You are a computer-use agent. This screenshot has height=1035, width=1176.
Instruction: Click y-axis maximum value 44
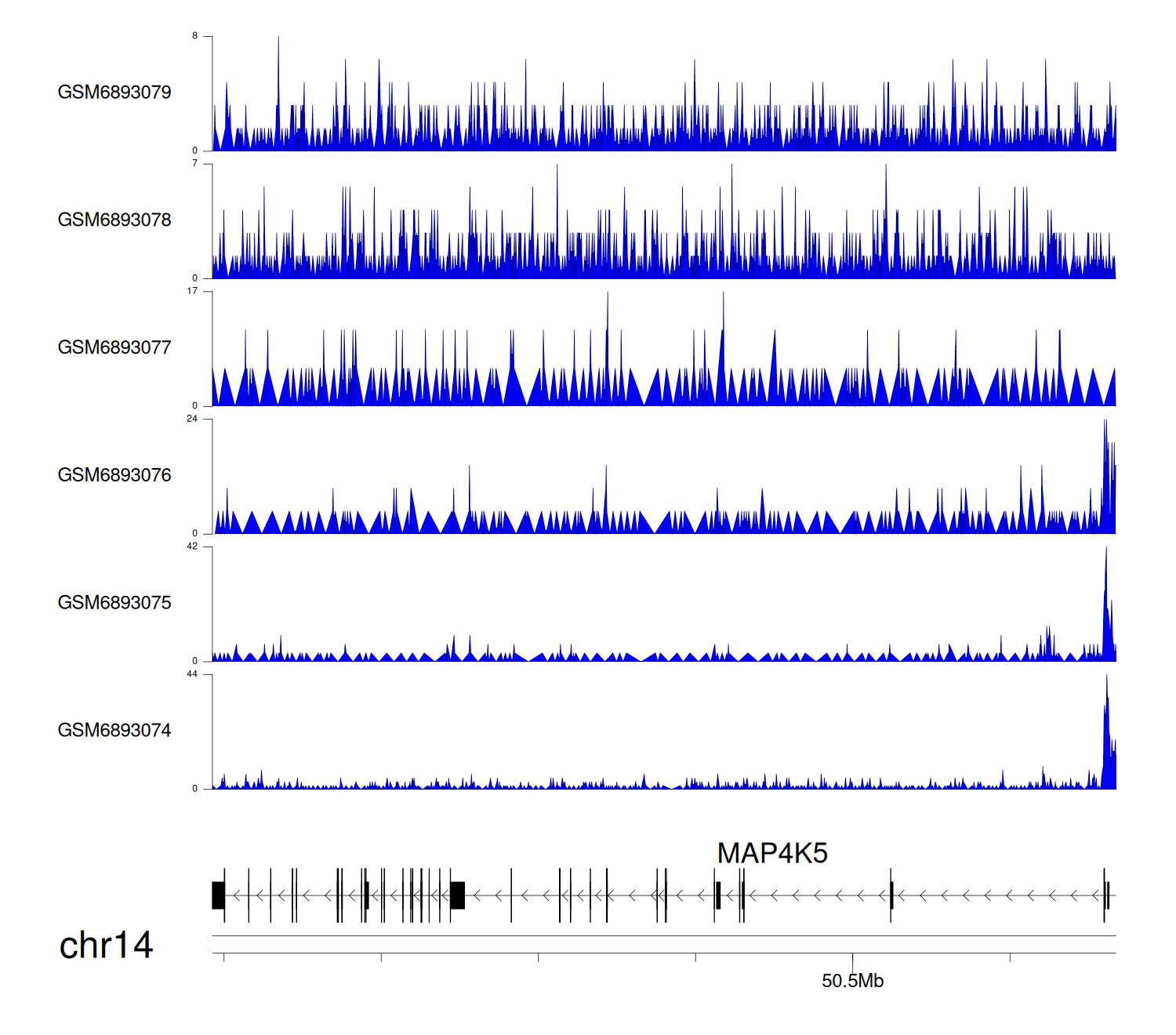(192, 674)
